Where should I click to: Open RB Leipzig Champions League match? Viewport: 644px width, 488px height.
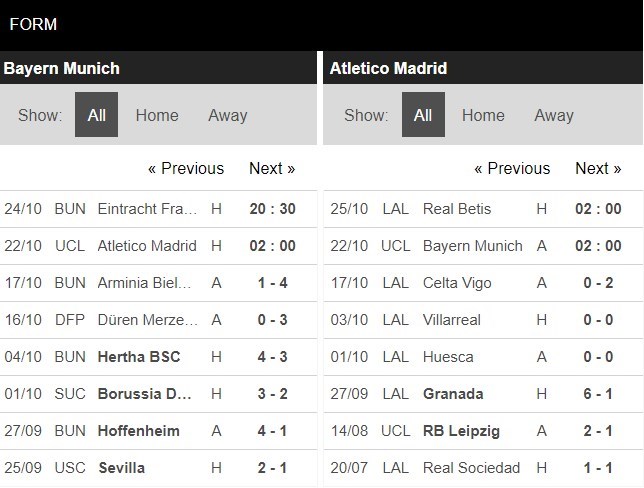coord(483,431)
